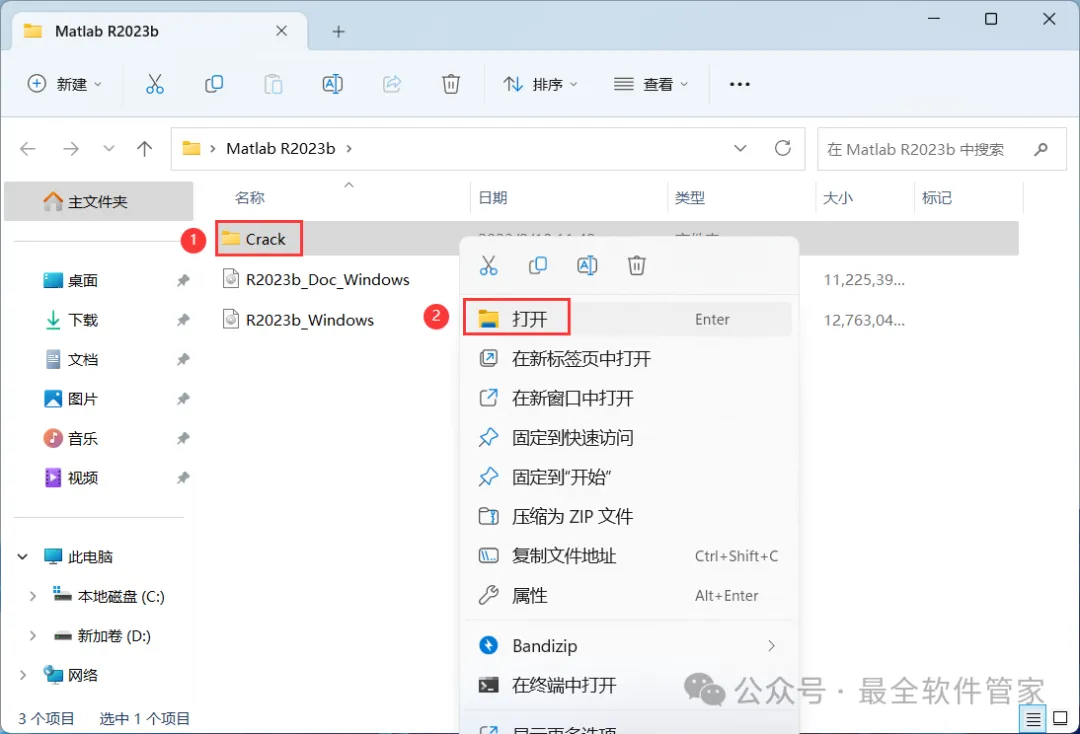Unpin 下载 from quick access
The width and height of the screenshot is (1080, 734).
pyautogui.click(x=183, y=319)
